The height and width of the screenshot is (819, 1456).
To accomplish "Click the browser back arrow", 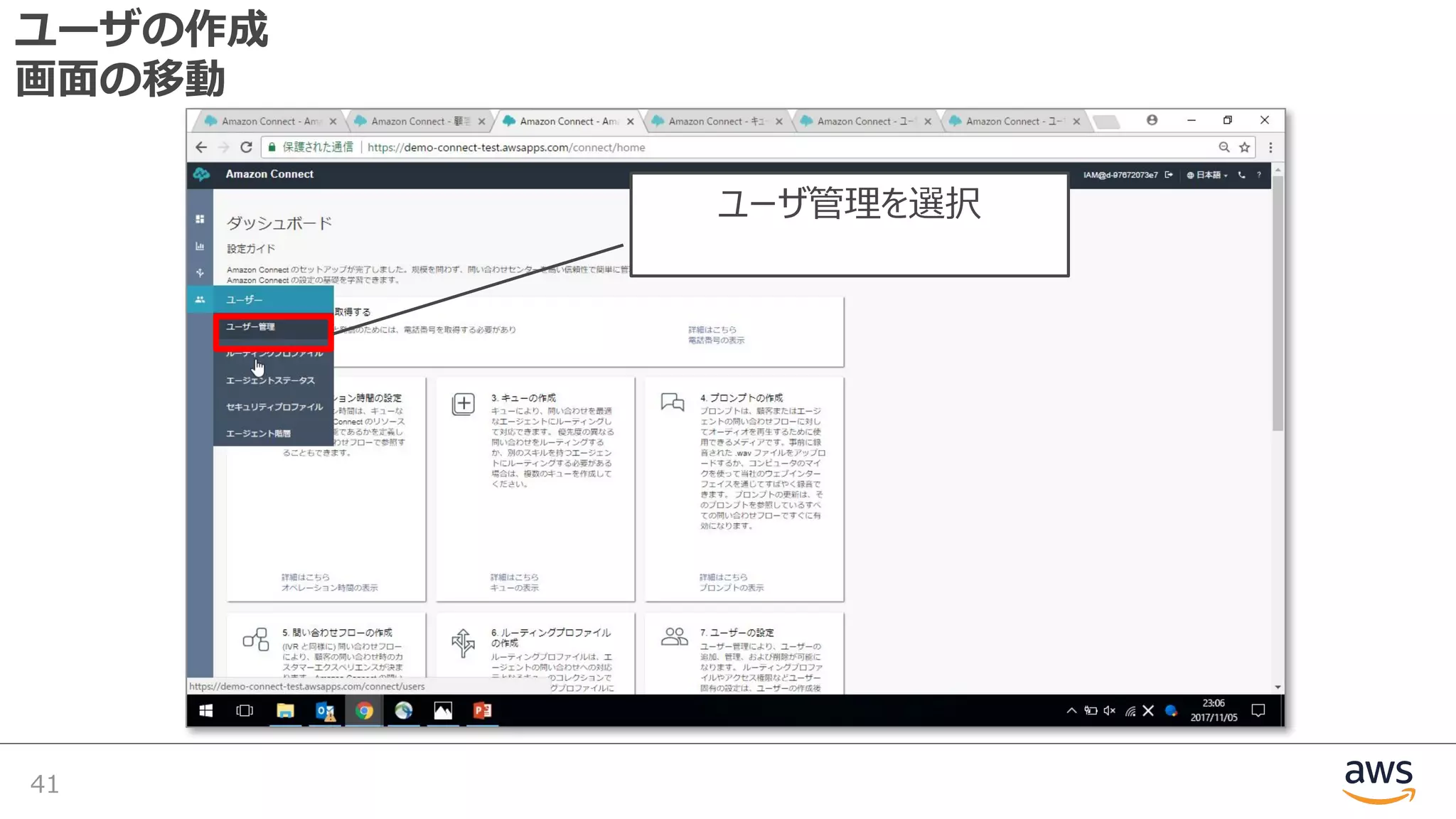I will [x=201, y=147].
